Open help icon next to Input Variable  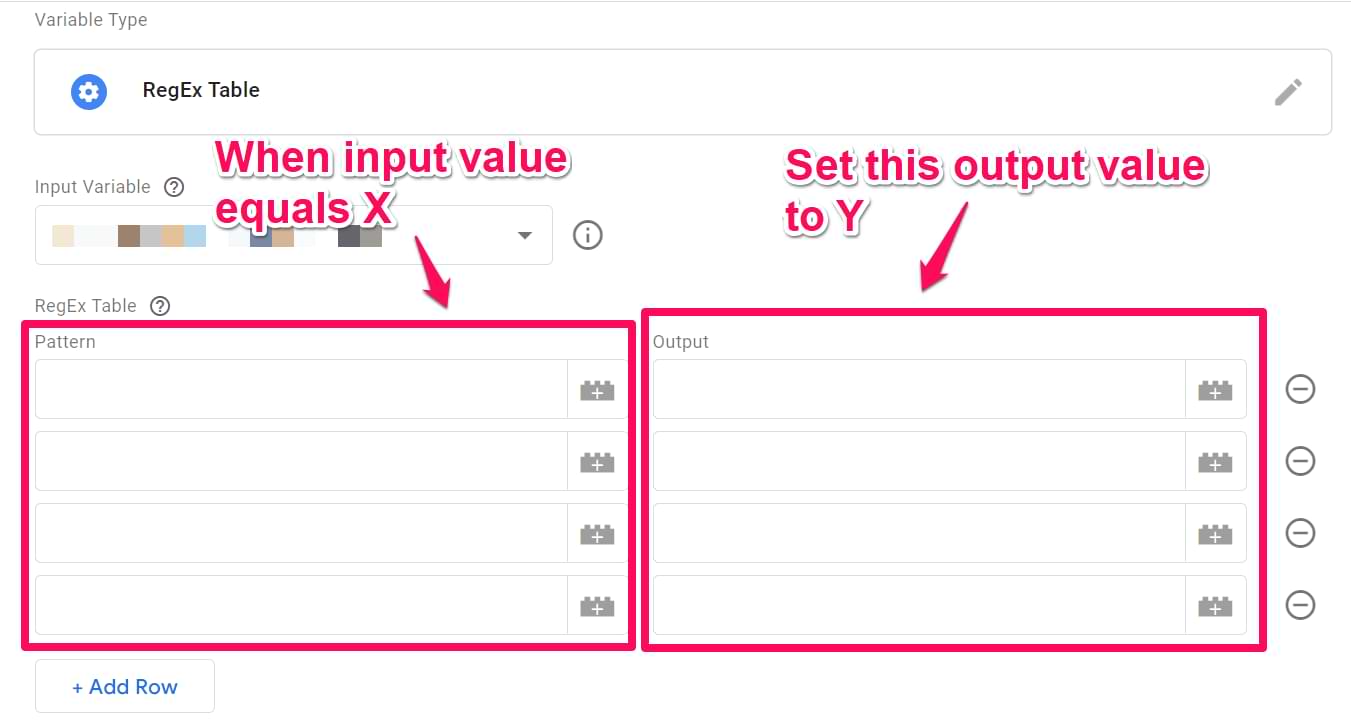(x=174, y=187)
